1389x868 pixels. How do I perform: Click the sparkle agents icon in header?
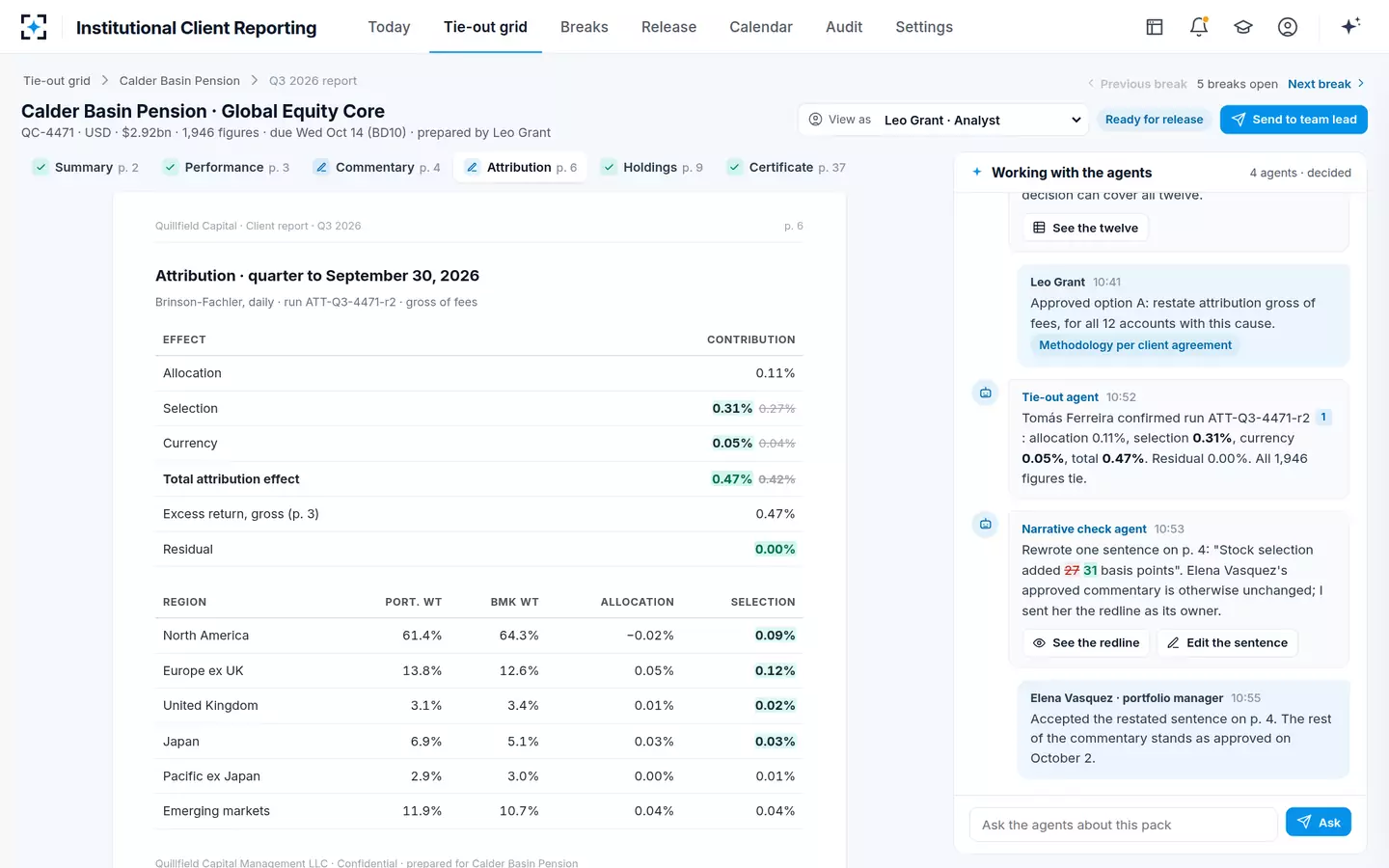[1350, 26]
